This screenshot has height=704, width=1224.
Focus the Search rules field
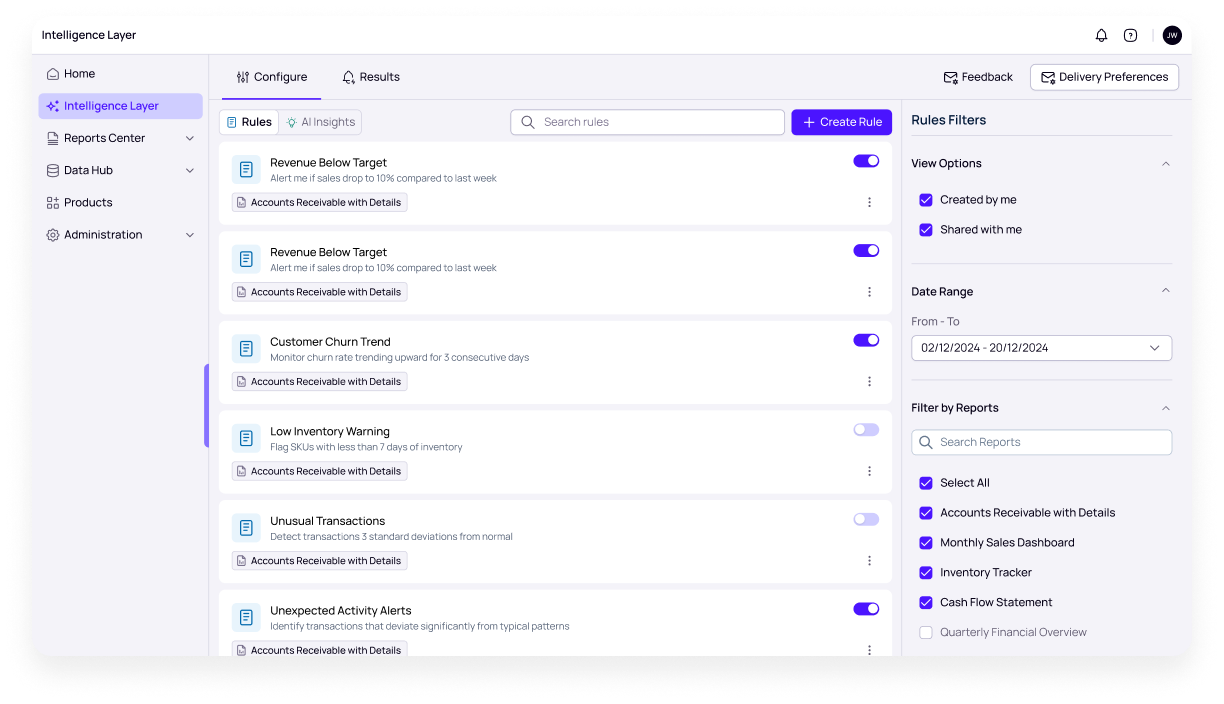(648, 122)
